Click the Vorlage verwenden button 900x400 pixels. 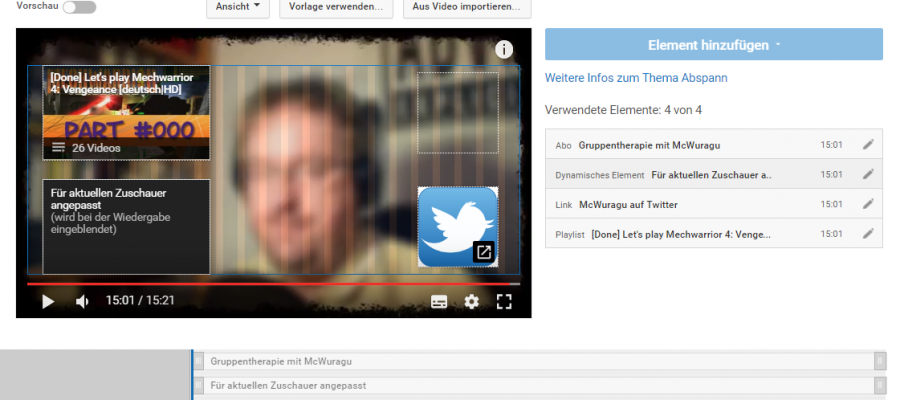click(336, 7)
